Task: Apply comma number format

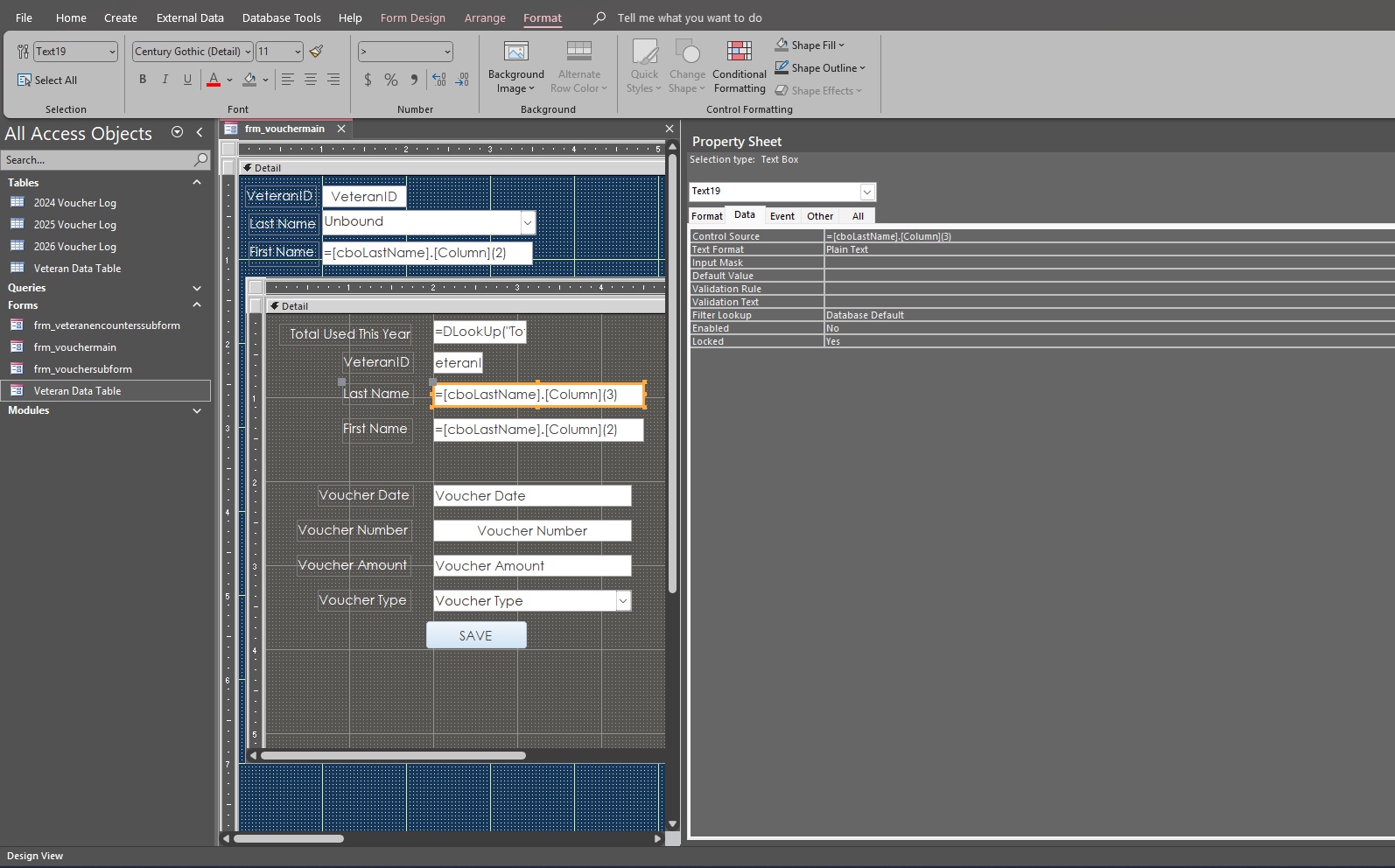Action: [x=414, y=80]
